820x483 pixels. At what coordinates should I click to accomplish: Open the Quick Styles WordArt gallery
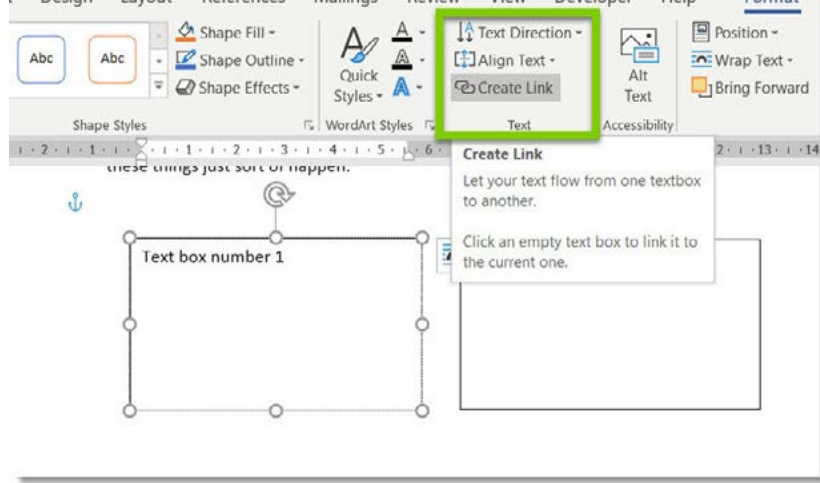(358, 65)
